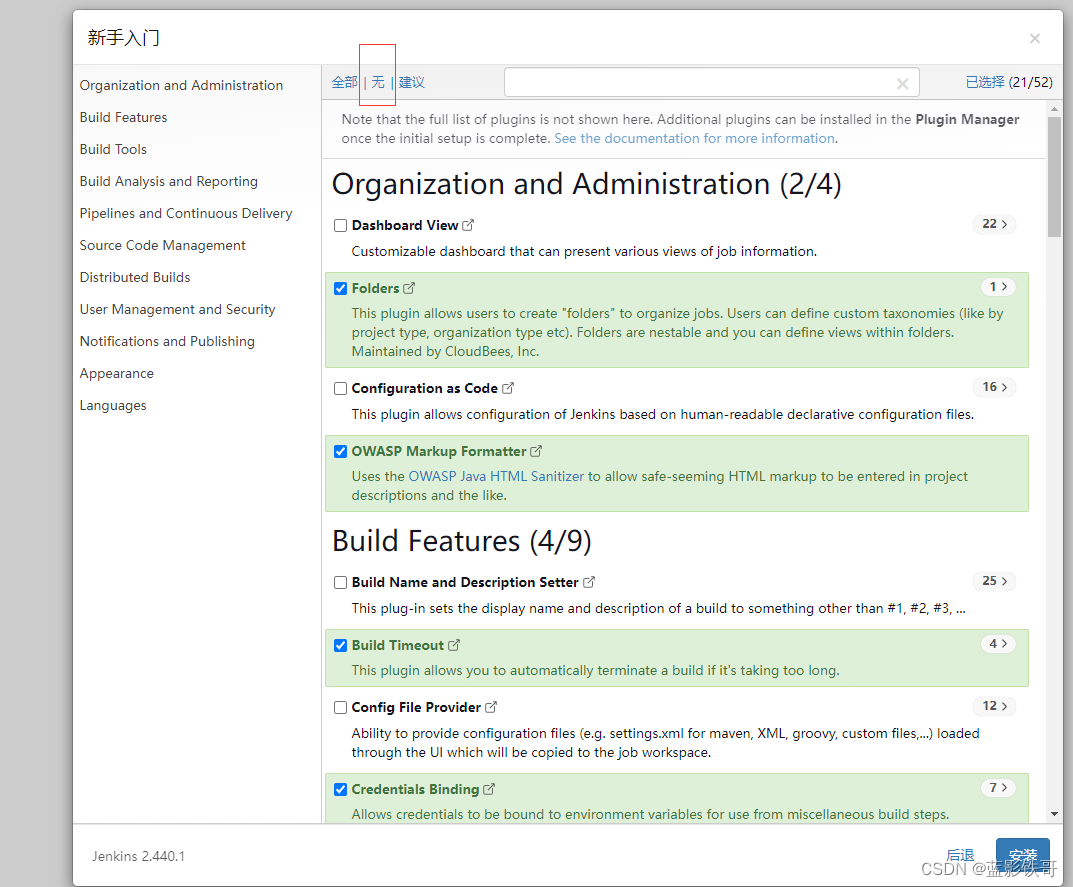
Task: Jump to Pipelines and Continuous Delivery category
Action: pyautogui.click(x=185, y=214)
